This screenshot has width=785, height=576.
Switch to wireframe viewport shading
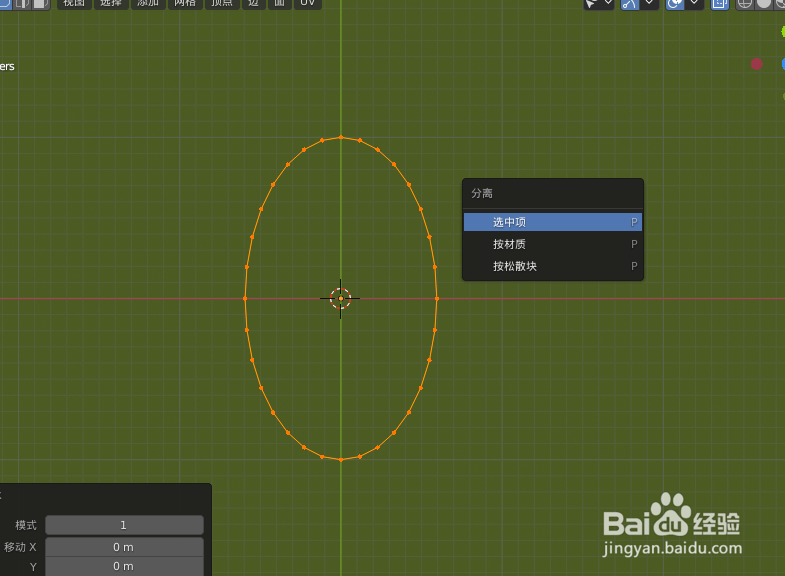pos(744,4)
